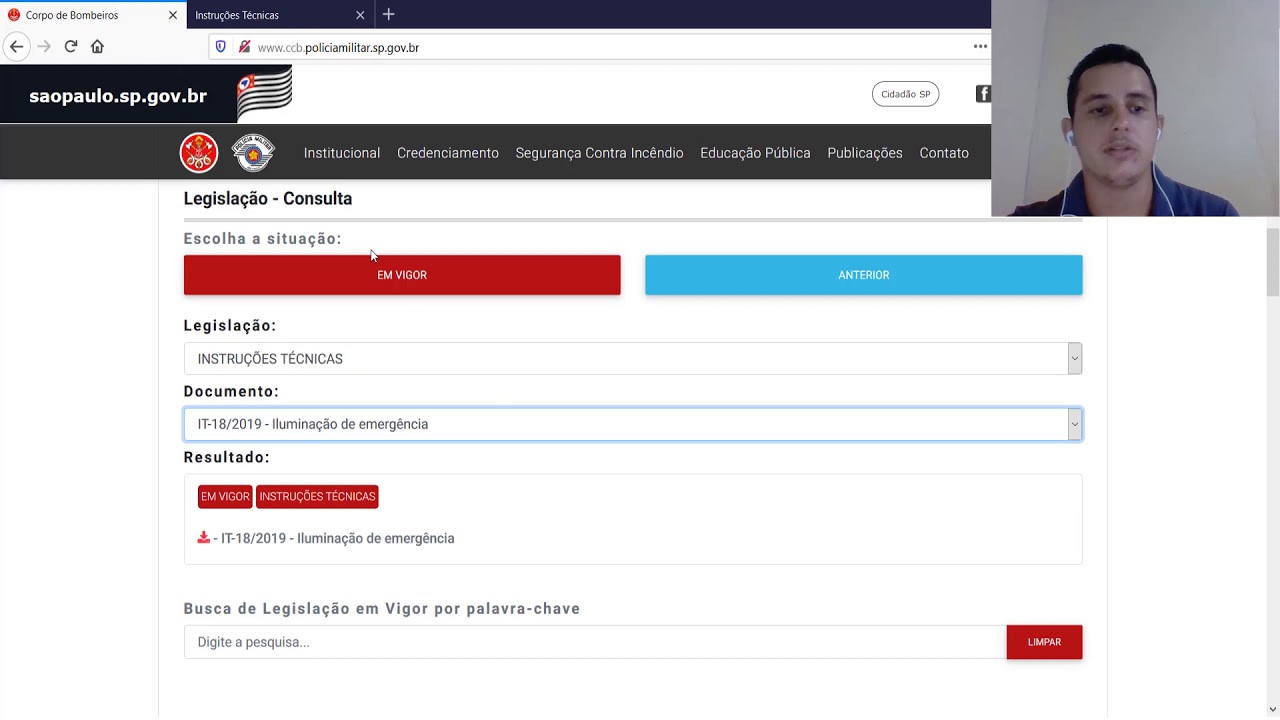Open the IT-18/2019 Iluminação de emergência result link
Screen dimensions: 1280x720
(337, 538)
